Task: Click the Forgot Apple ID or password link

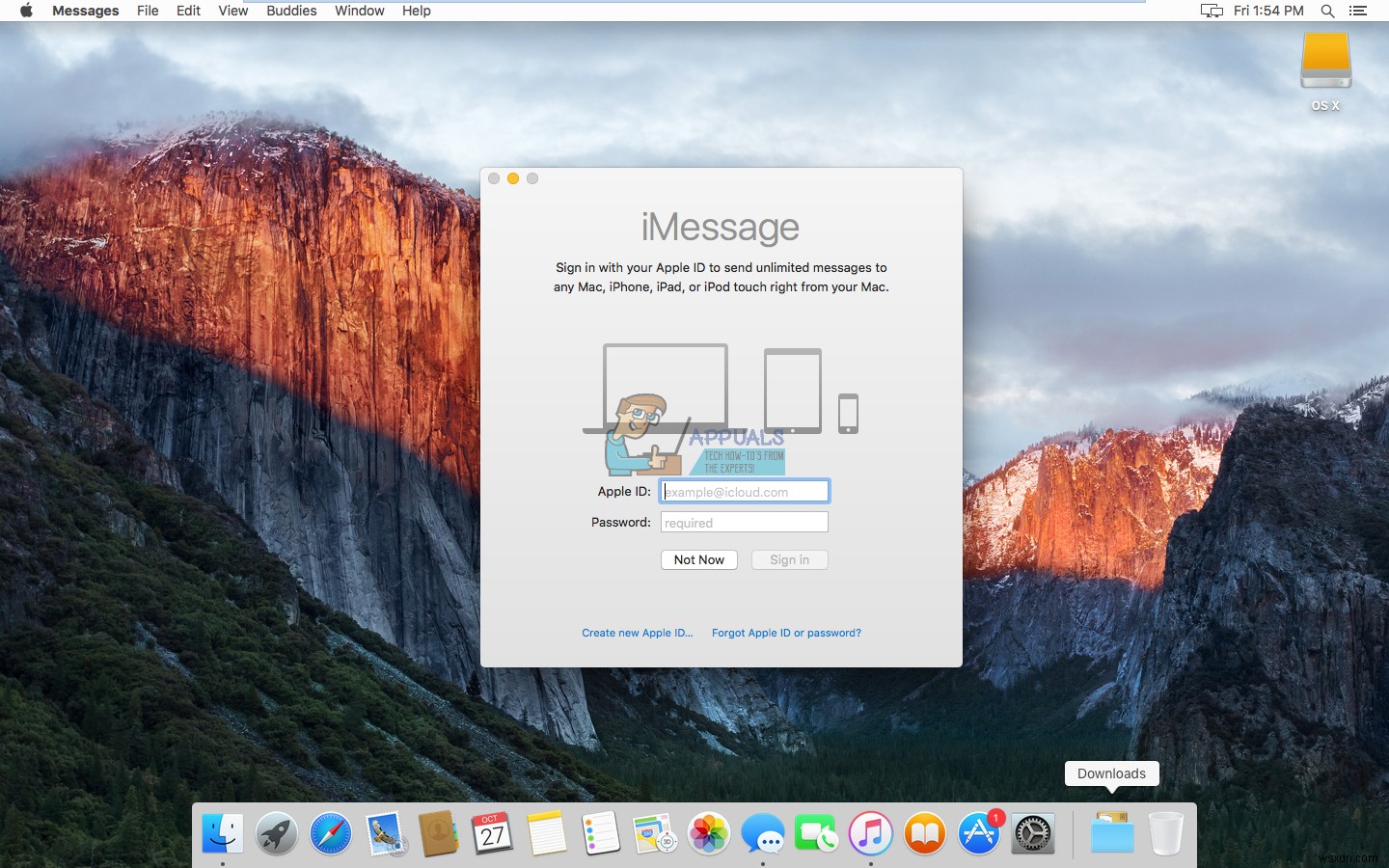Action: coord(786,633)
